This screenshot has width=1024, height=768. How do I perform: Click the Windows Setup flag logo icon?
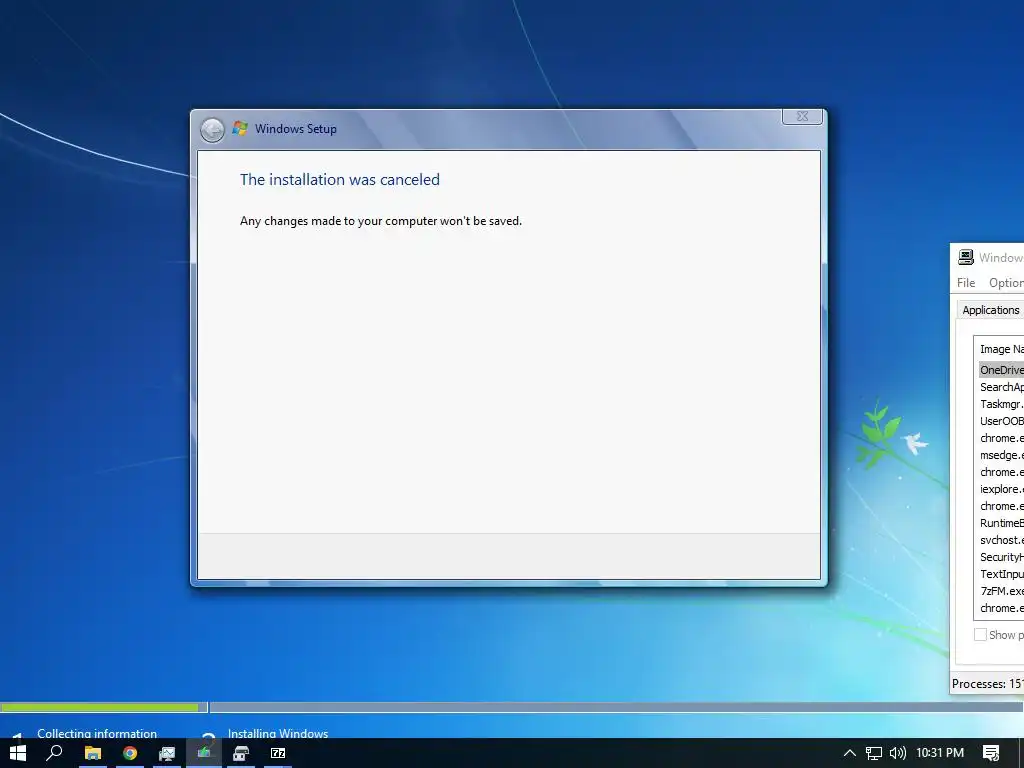pyautogui.click(x=240, y=128)
